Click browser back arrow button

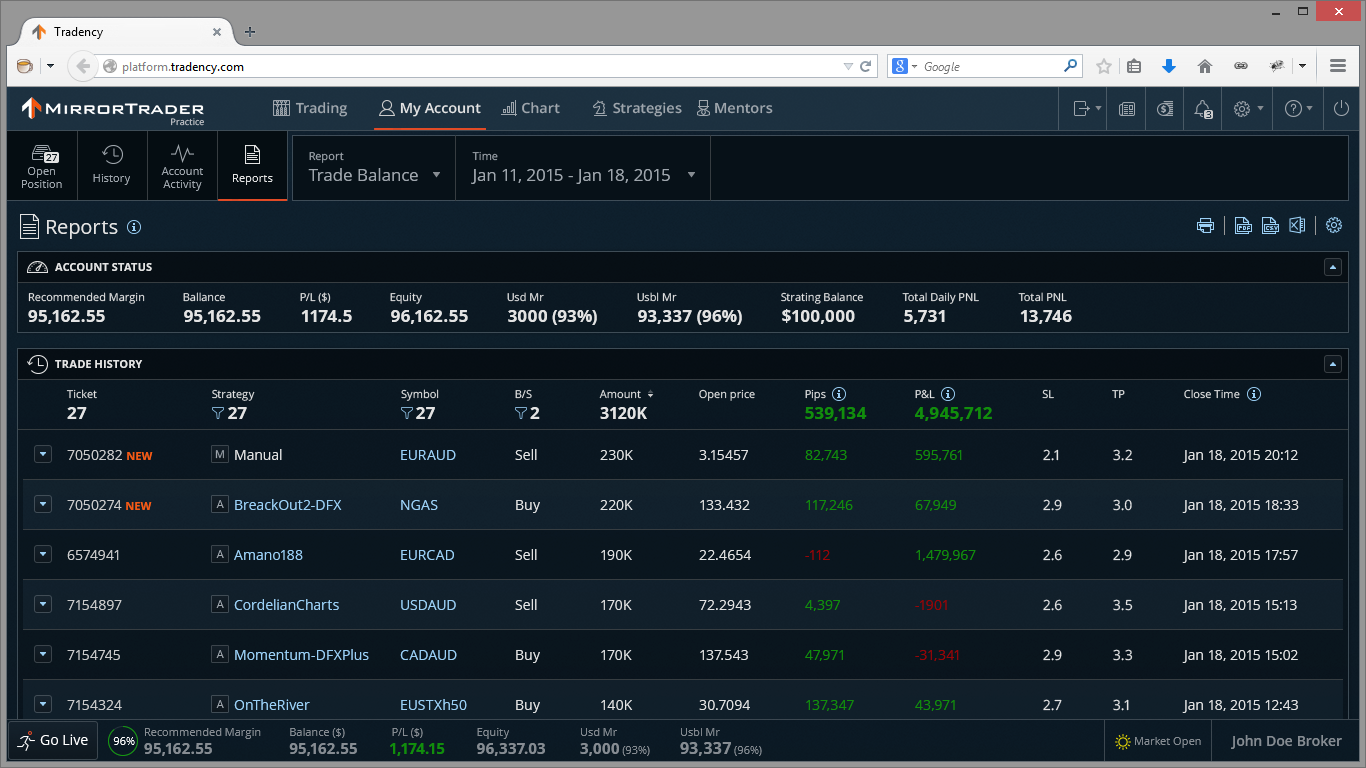pos(83,67)
